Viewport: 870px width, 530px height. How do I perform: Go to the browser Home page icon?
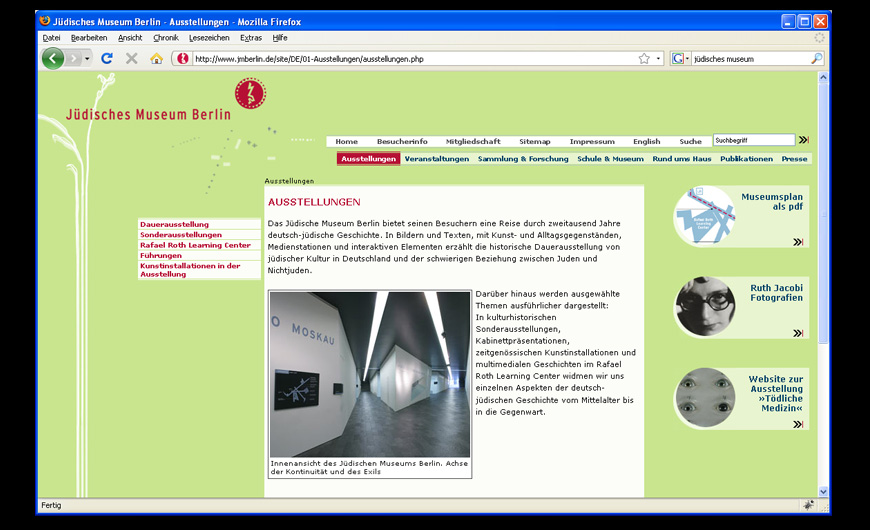pos(156,58)
